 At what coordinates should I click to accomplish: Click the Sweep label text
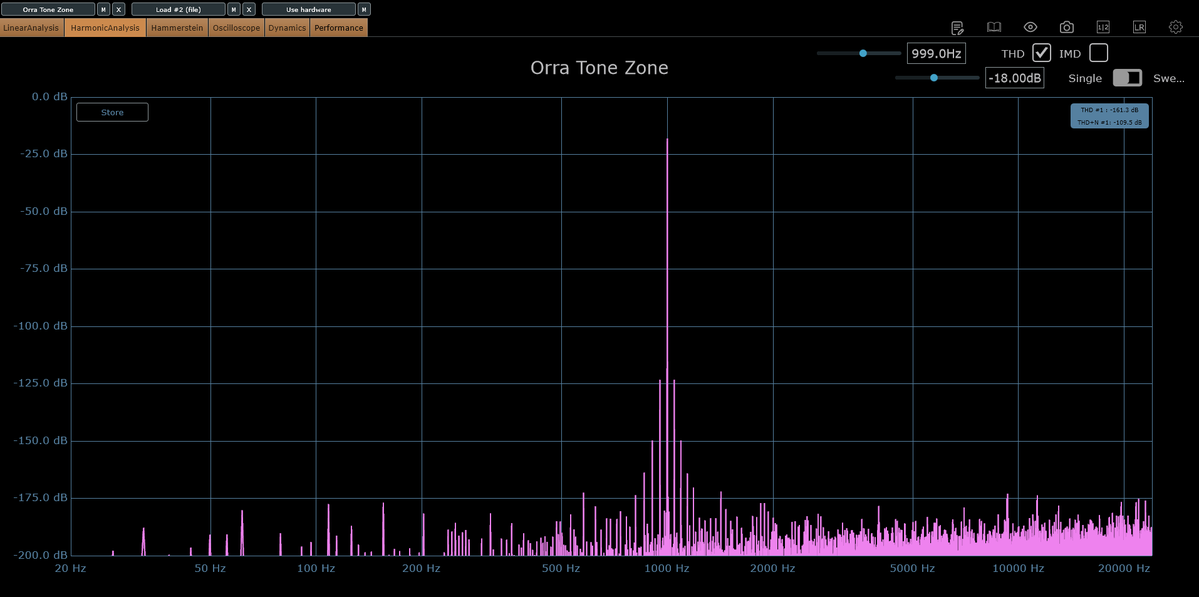[1168, 78]
